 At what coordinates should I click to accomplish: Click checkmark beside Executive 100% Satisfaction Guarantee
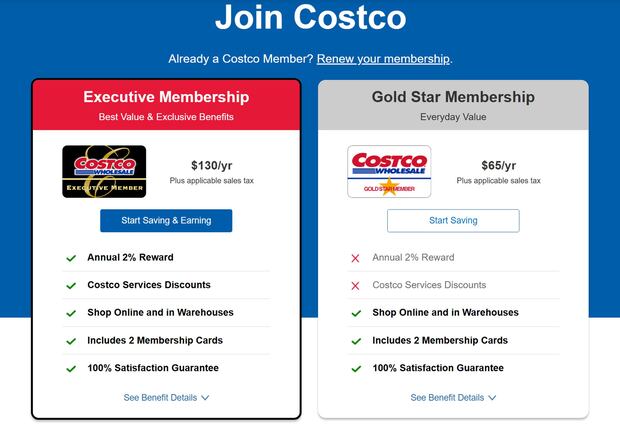point(71,369)
